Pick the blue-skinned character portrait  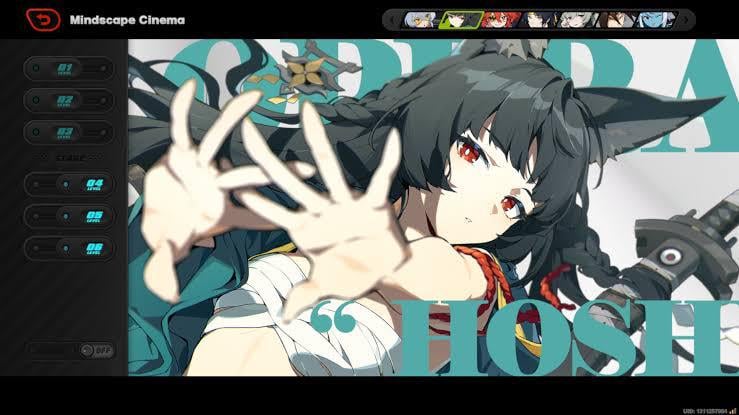pyautogui.click(x=657, y=20)
